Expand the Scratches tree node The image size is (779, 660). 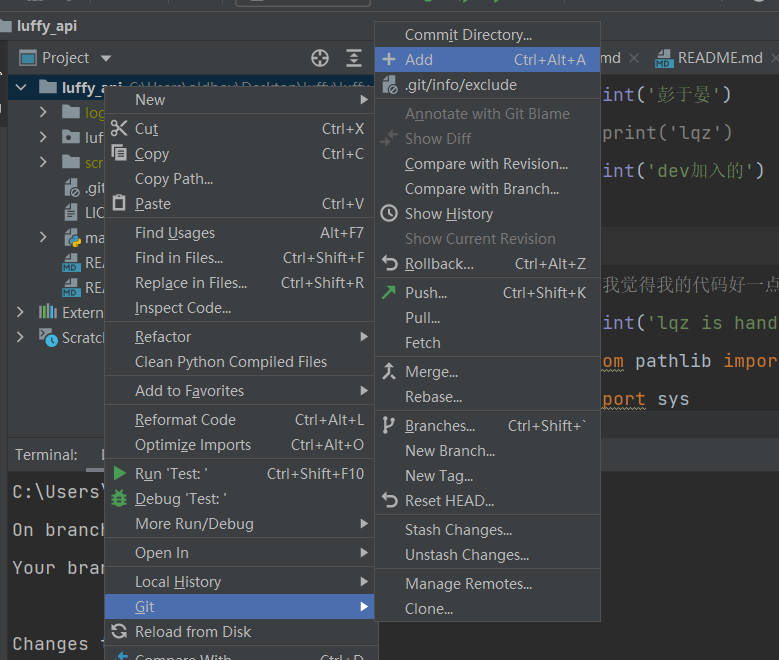coord(21,338)
